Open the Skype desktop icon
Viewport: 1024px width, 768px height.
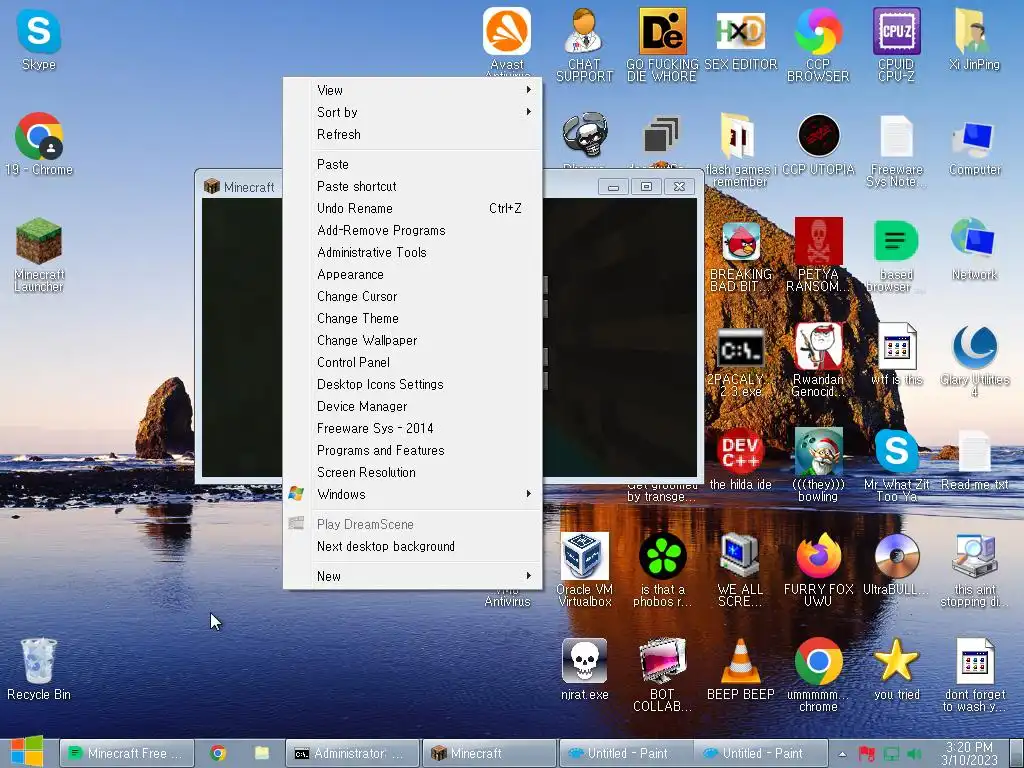coord(39,40)
